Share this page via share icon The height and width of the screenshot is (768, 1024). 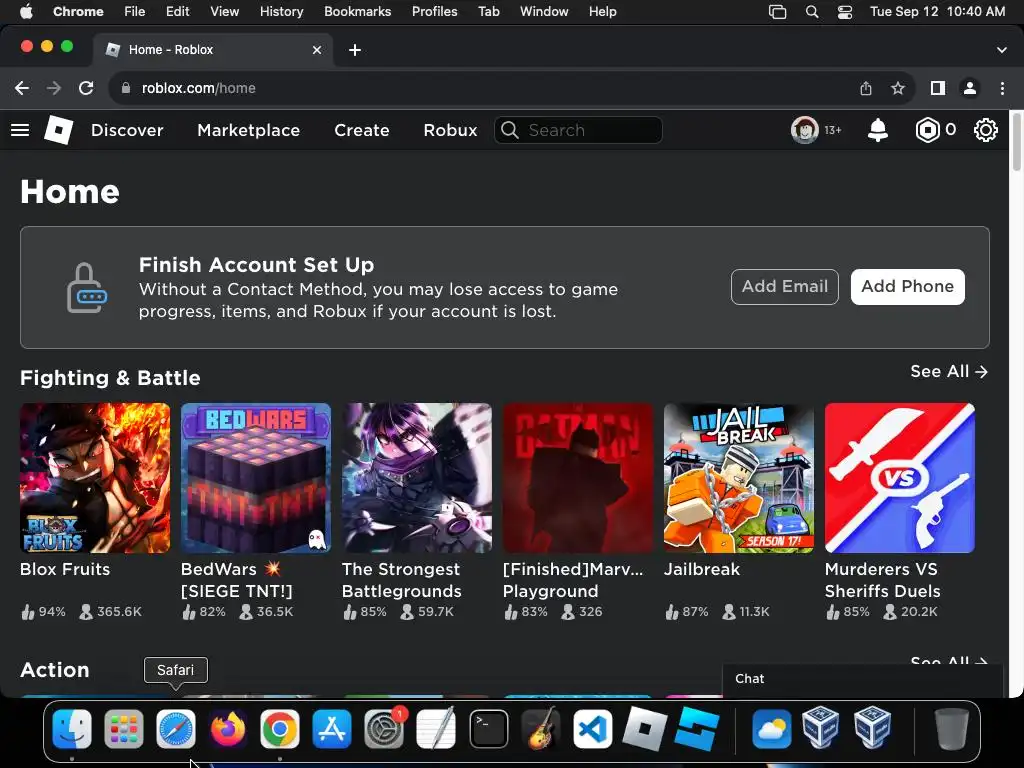(x=866, y=88)
